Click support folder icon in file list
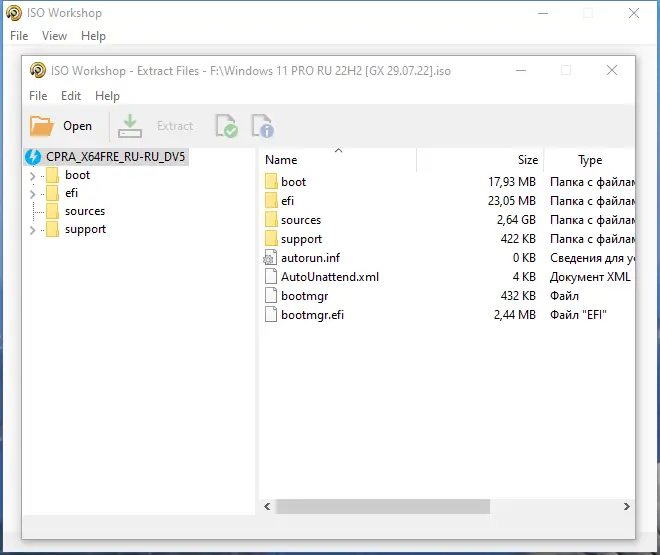The width and height of the screenshot is (660, 555). tap(271, 239)
